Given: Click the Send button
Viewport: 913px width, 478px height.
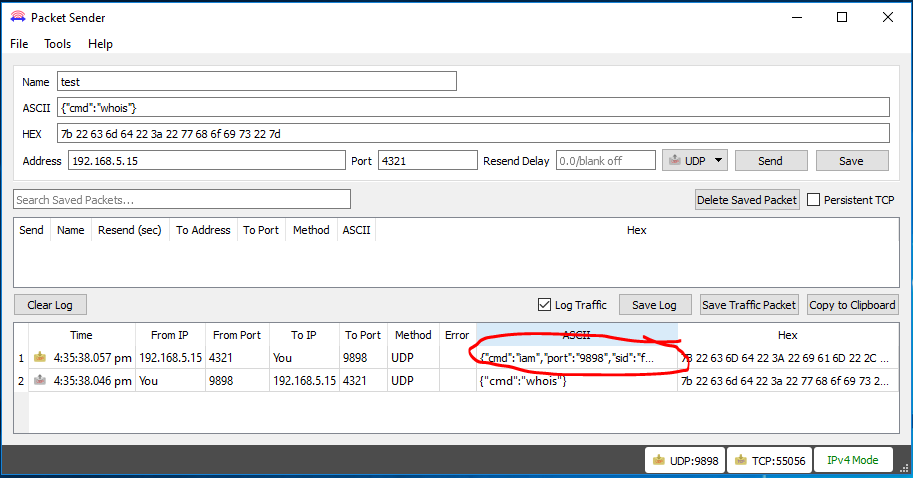Looking at the screenshot, I should (770, 161).
